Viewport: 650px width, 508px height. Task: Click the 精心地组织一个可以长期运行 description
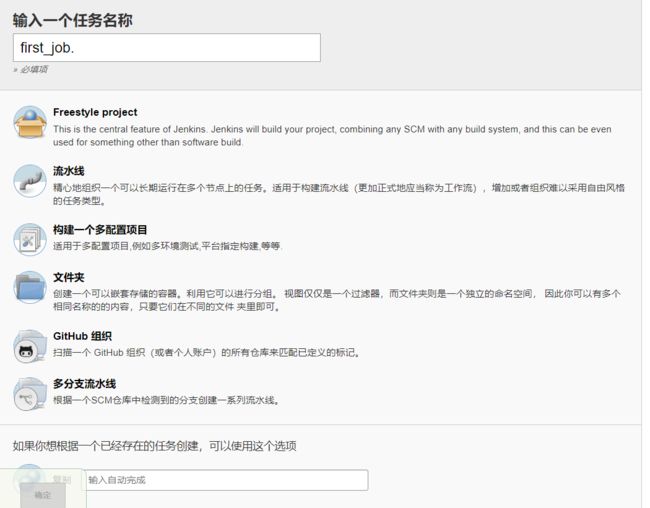(339, 194)
